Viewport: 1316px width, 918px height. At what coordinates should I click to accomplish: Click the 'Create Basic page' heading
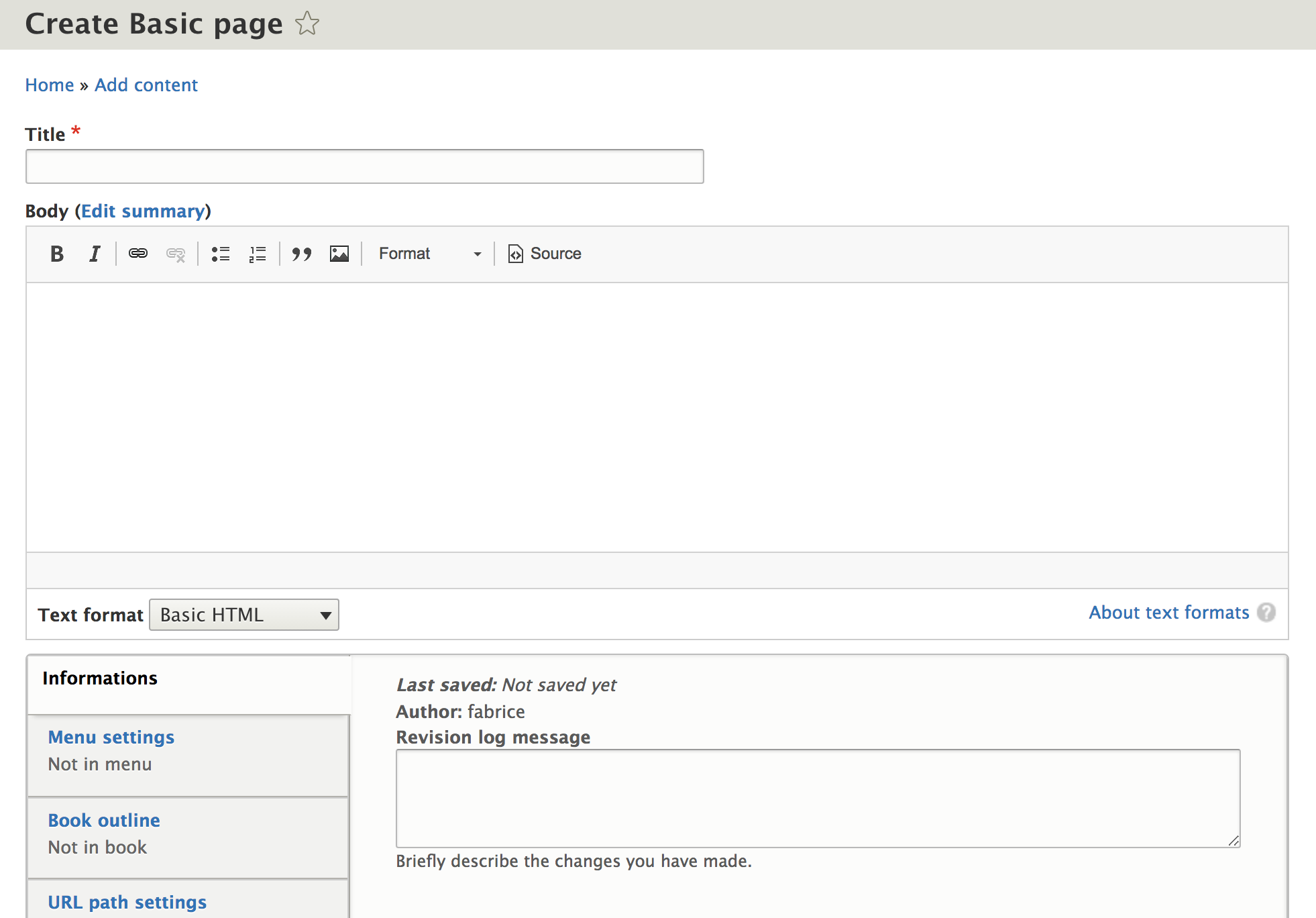(154, 24)
